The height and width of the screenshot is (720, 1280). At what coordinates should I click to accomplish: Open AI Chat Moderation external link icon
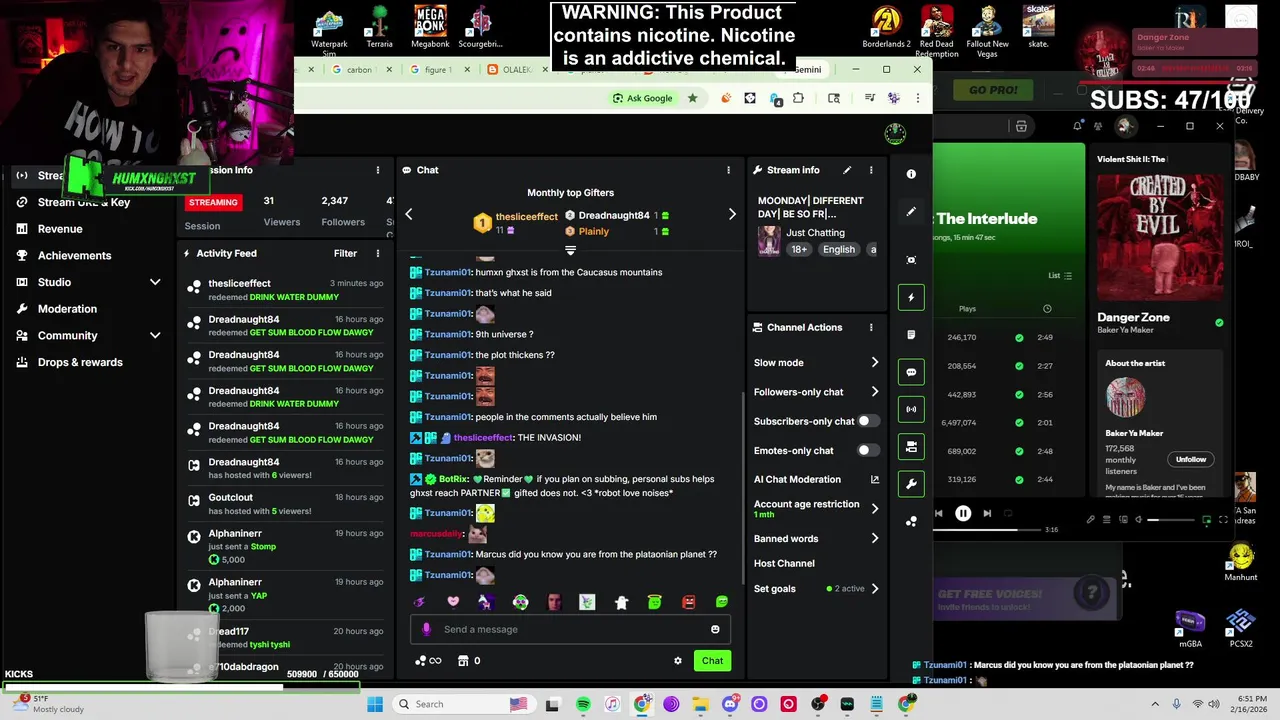(x=875, y=480)
